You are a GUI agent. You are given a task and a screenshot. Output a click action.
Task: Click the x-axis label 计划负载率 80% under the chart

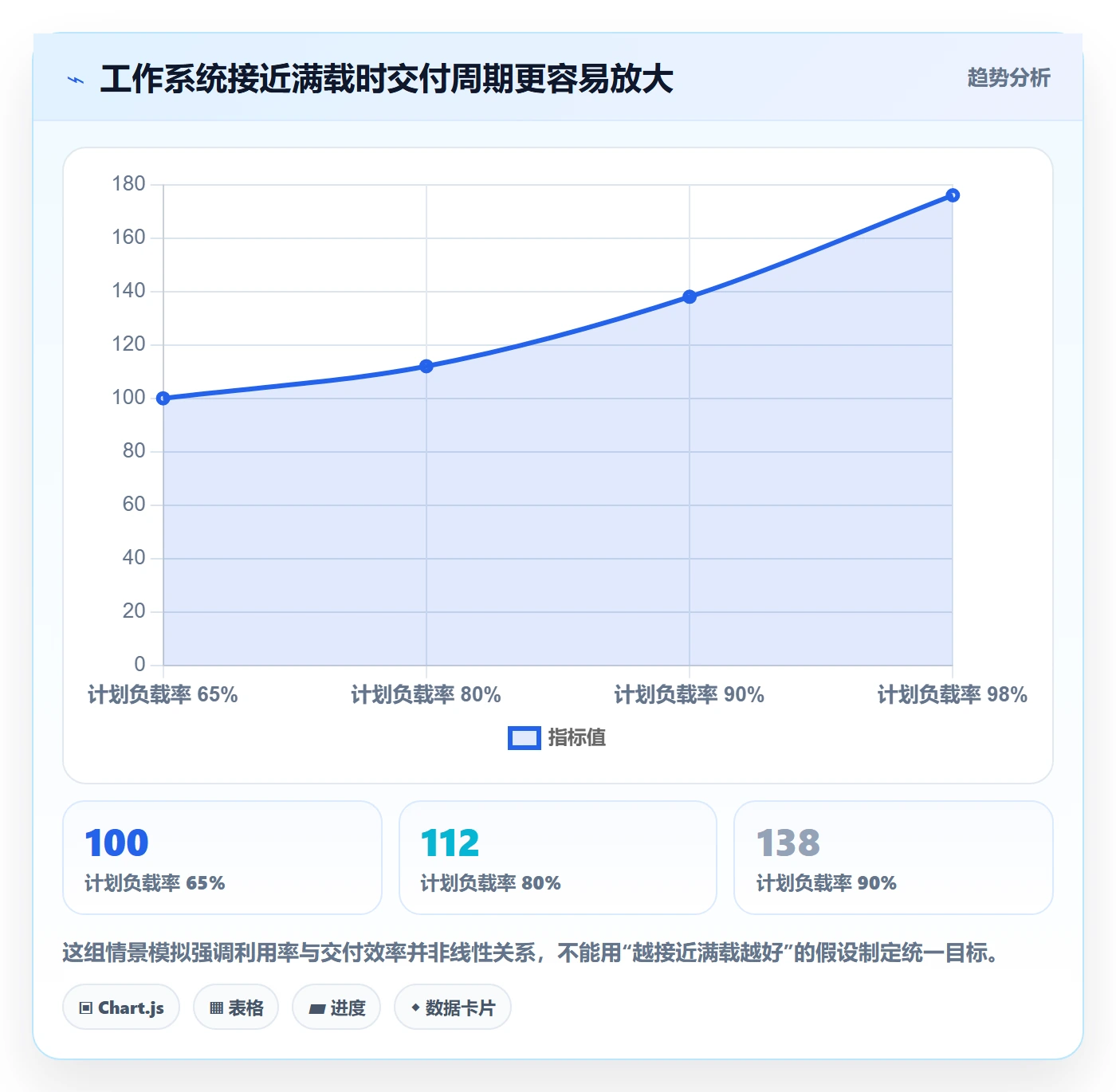point(426,695)
